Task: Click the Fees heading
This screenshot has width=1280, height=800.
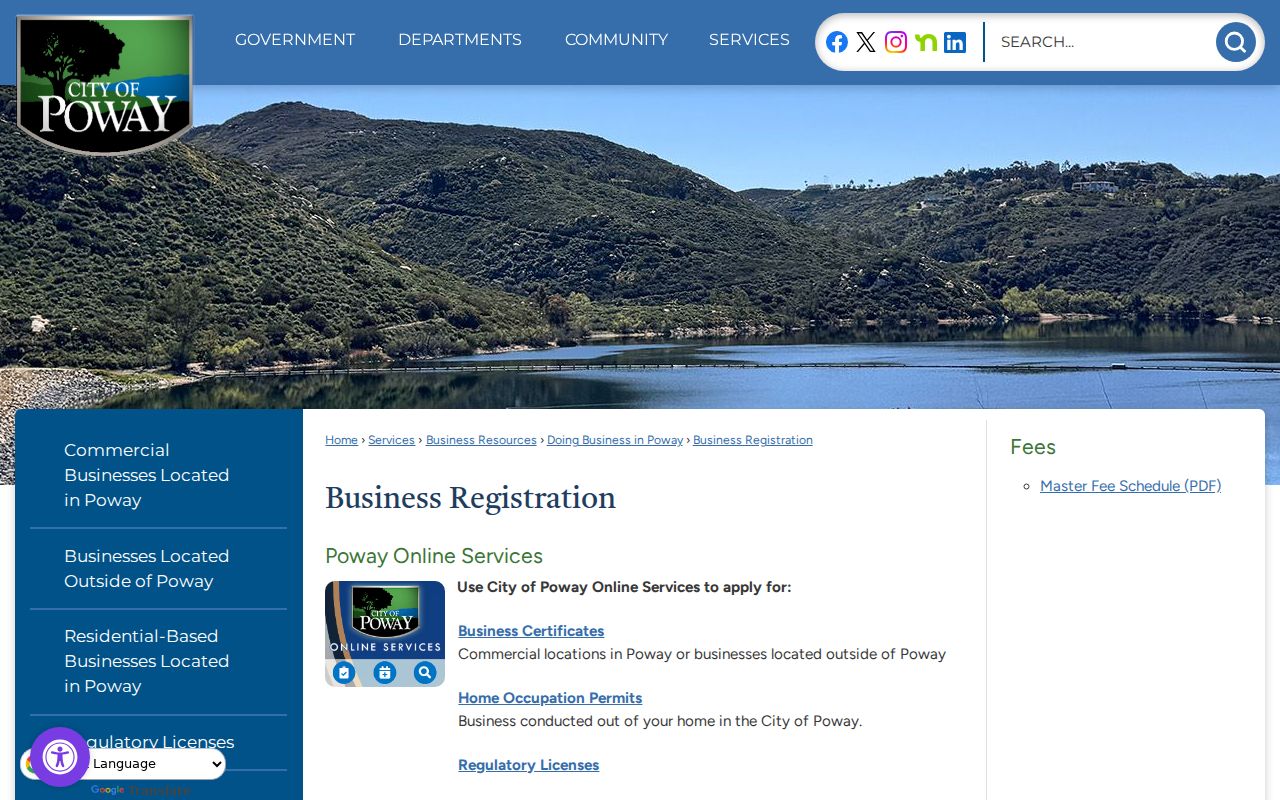Action: tap(1033, 447)
